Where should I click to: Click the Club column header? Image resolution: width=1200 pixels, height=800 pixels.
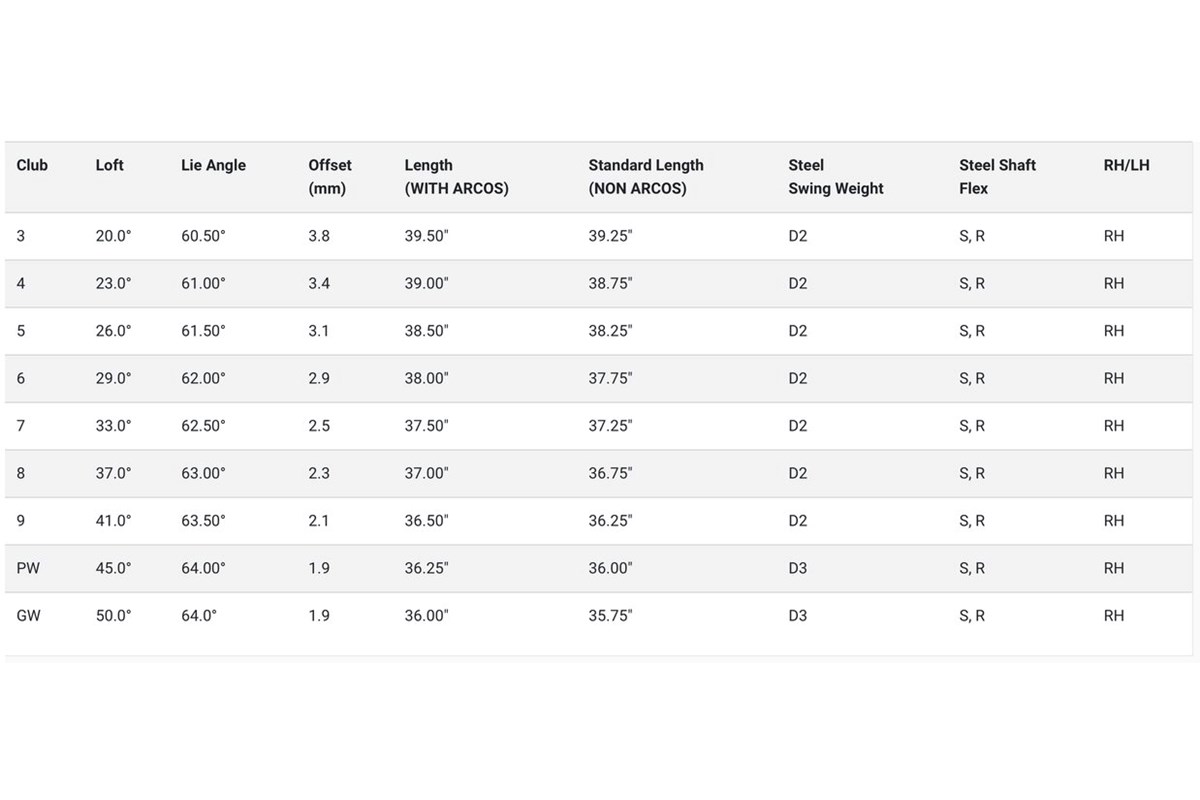coord(32,165)
